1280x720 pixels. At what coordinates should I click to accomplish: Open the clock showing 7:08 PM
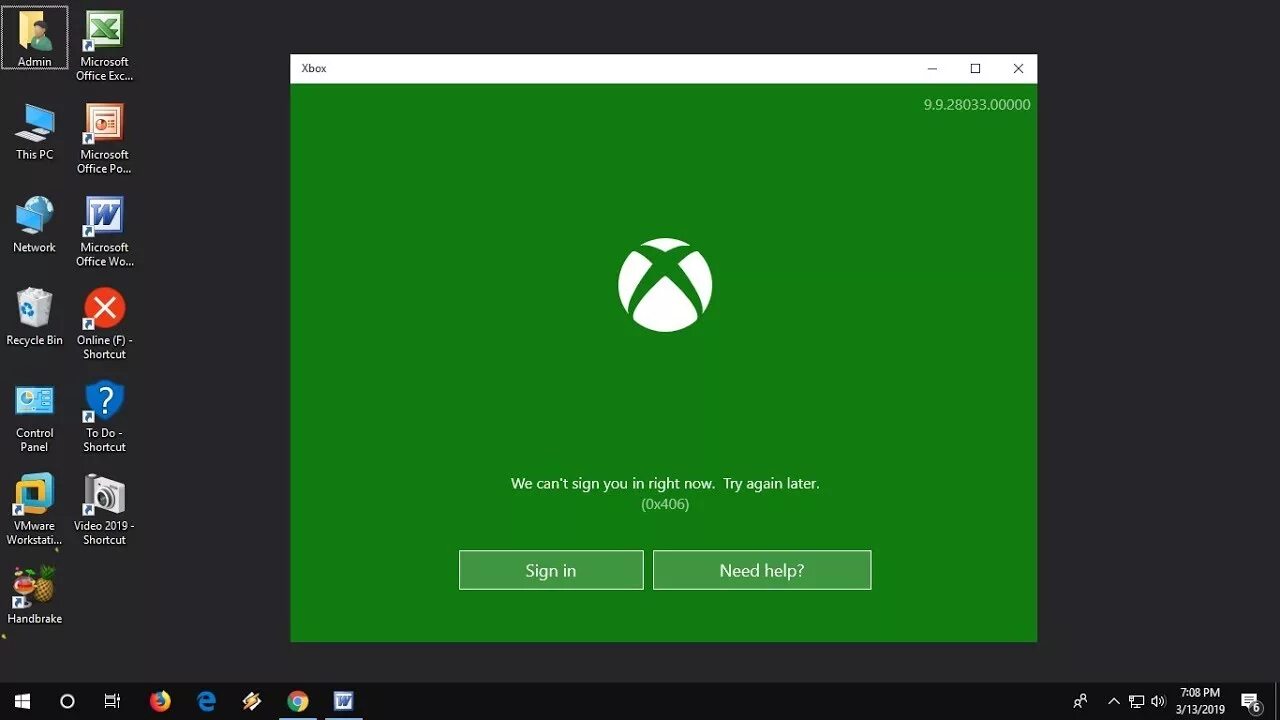[x=1201, y=701]
